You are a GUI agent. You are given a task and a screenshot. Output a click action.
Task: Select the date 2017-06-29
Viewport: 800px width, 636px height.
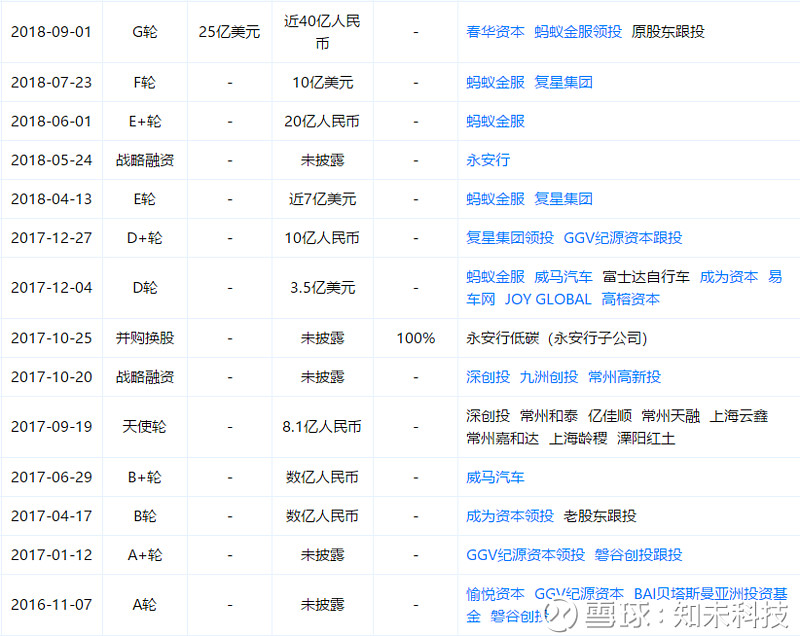pos(51,477)
